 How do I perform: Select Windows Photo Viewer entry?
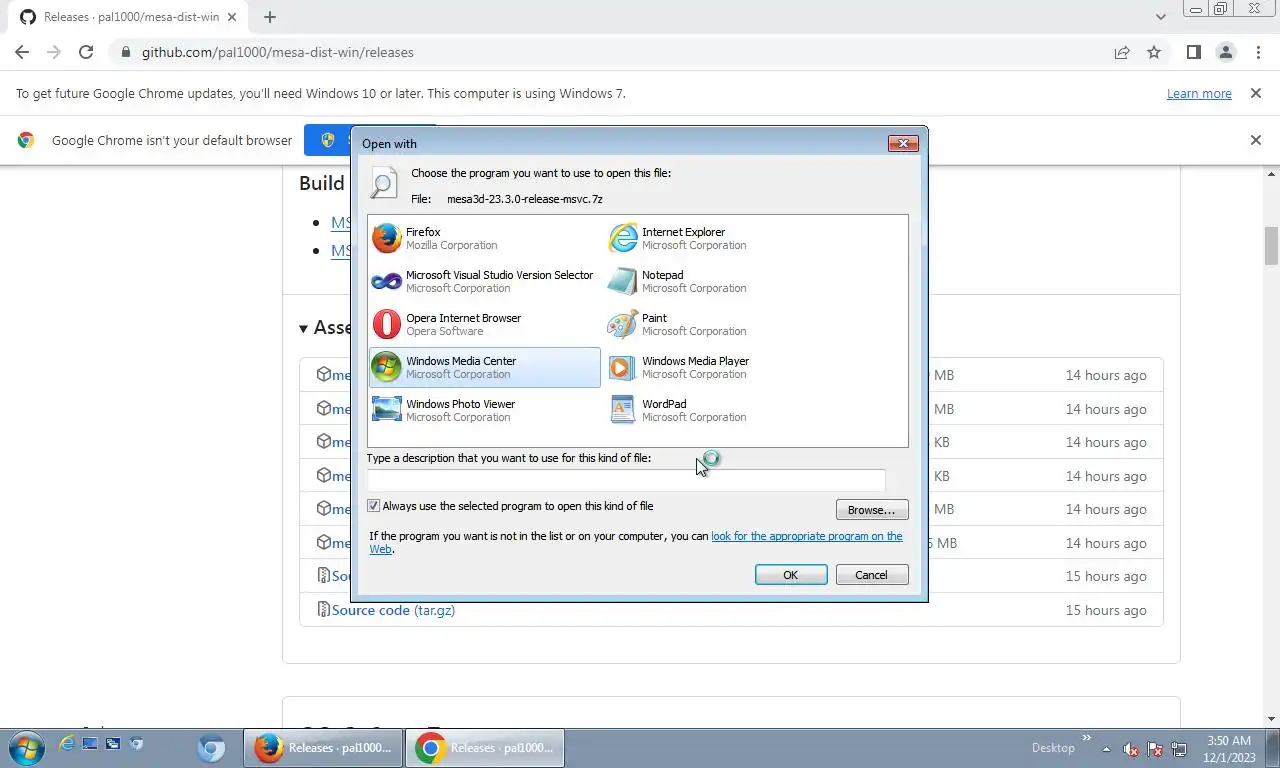tap(485, 410)
